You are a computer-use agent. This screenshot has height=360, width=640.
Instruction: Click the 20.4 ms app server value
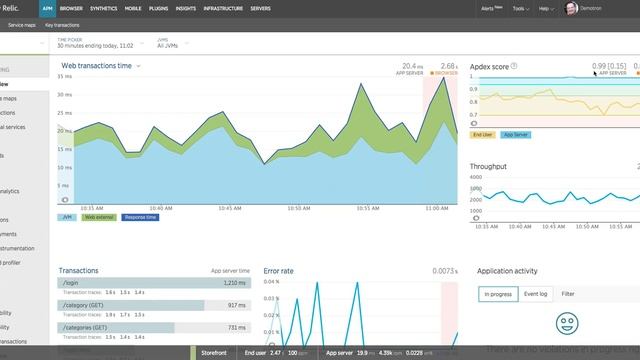pyautogui.click(x=413, y=66)
